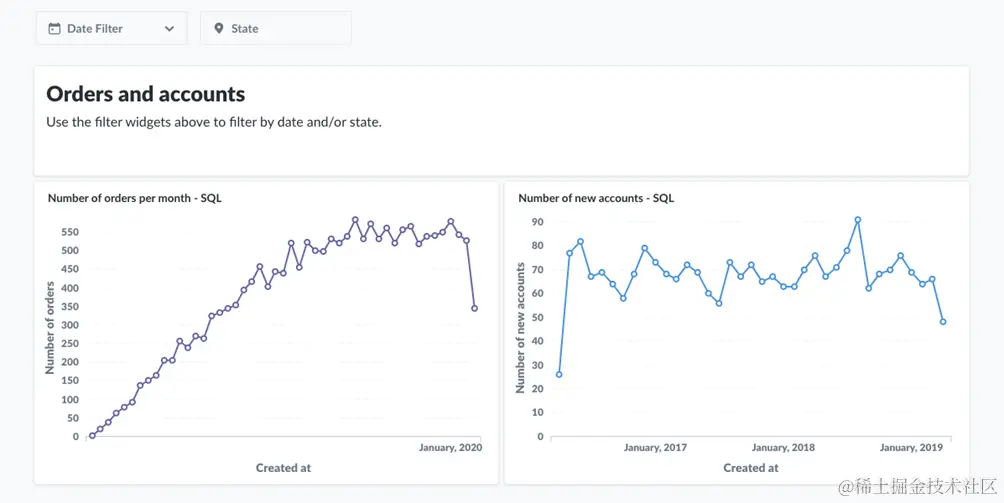This screenshot has width=1004, height=503.
Task: Click the last data point on orders chart
Action: 474,309
